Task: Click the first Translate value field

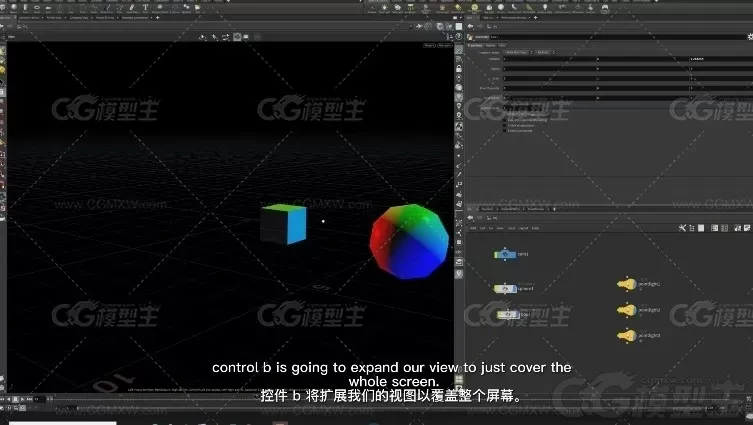Action: (x=550, y=59)
